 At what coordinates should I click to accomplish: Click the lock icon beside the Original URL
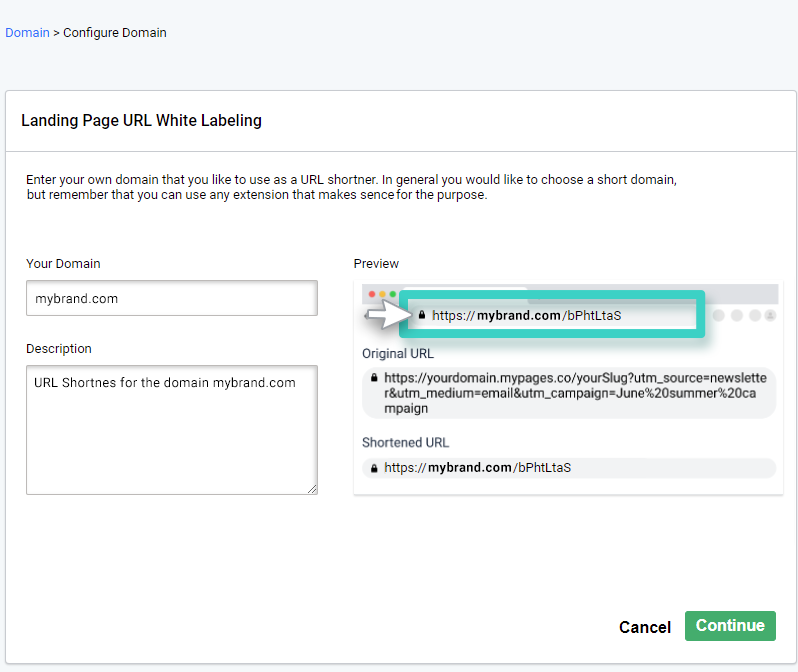coord(374,379)
